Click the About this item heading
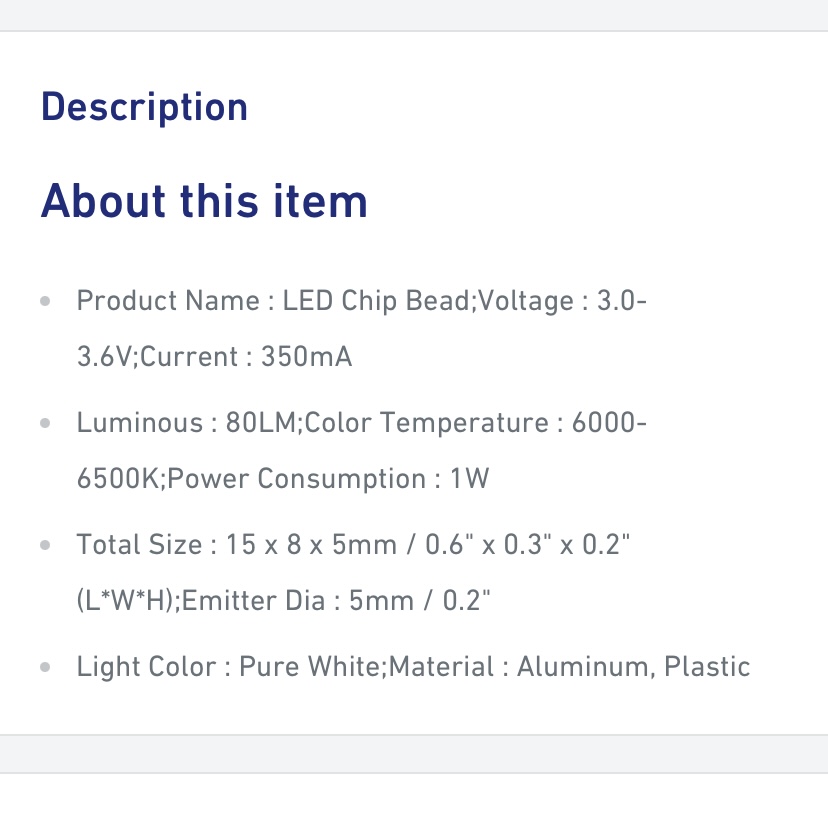The width and height of the screenshot is (828, 815). (x=204, y=201)
